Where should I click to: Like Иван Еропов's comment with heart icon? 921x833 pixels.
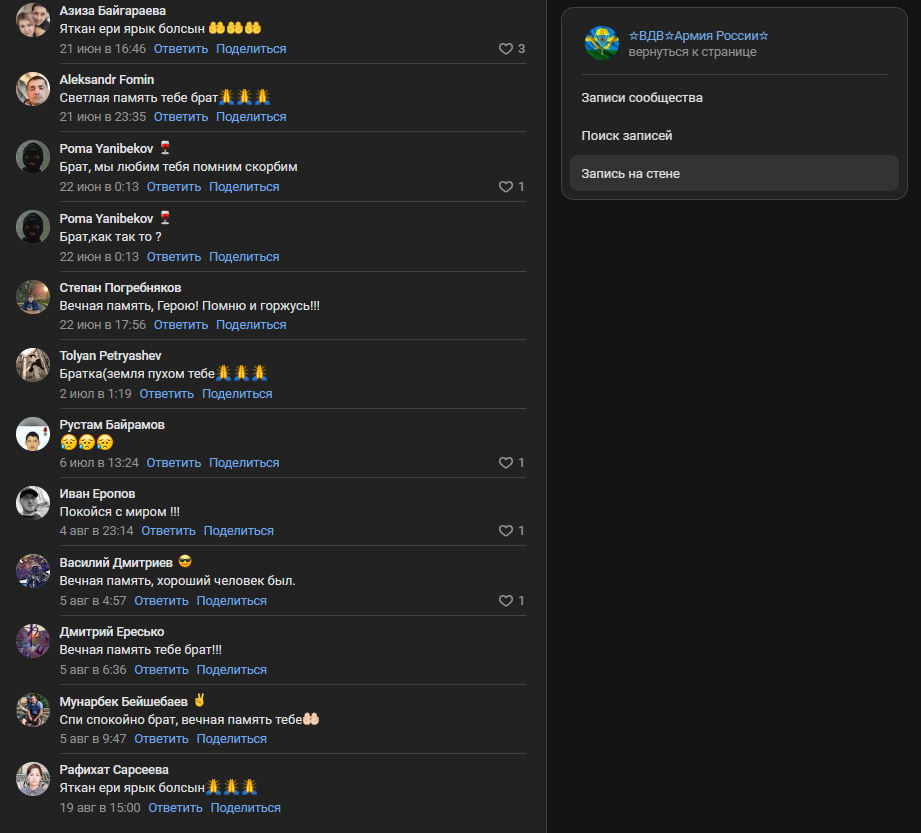(x=506, y=531)
